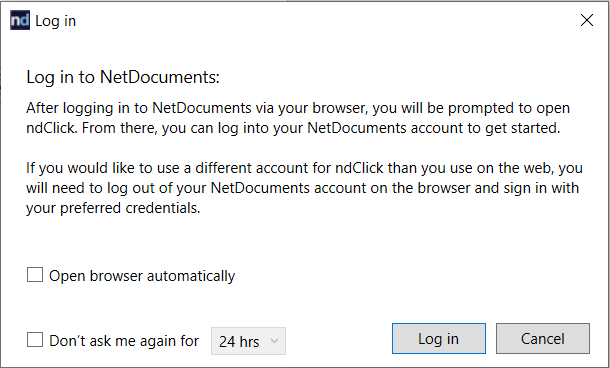
Task: Click paragraph starting 'If you would like to use'
Action: click(x=304, y=188)
